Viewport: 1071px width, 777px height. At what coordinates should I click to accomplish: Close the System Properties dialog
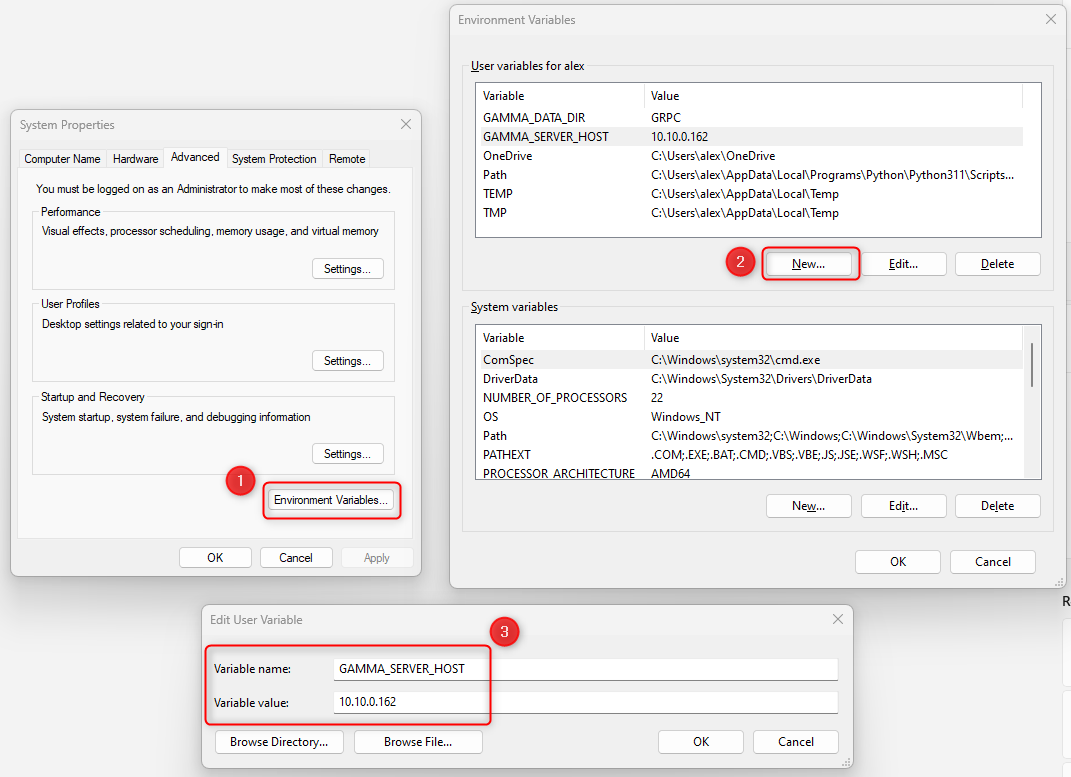(405, 125)
